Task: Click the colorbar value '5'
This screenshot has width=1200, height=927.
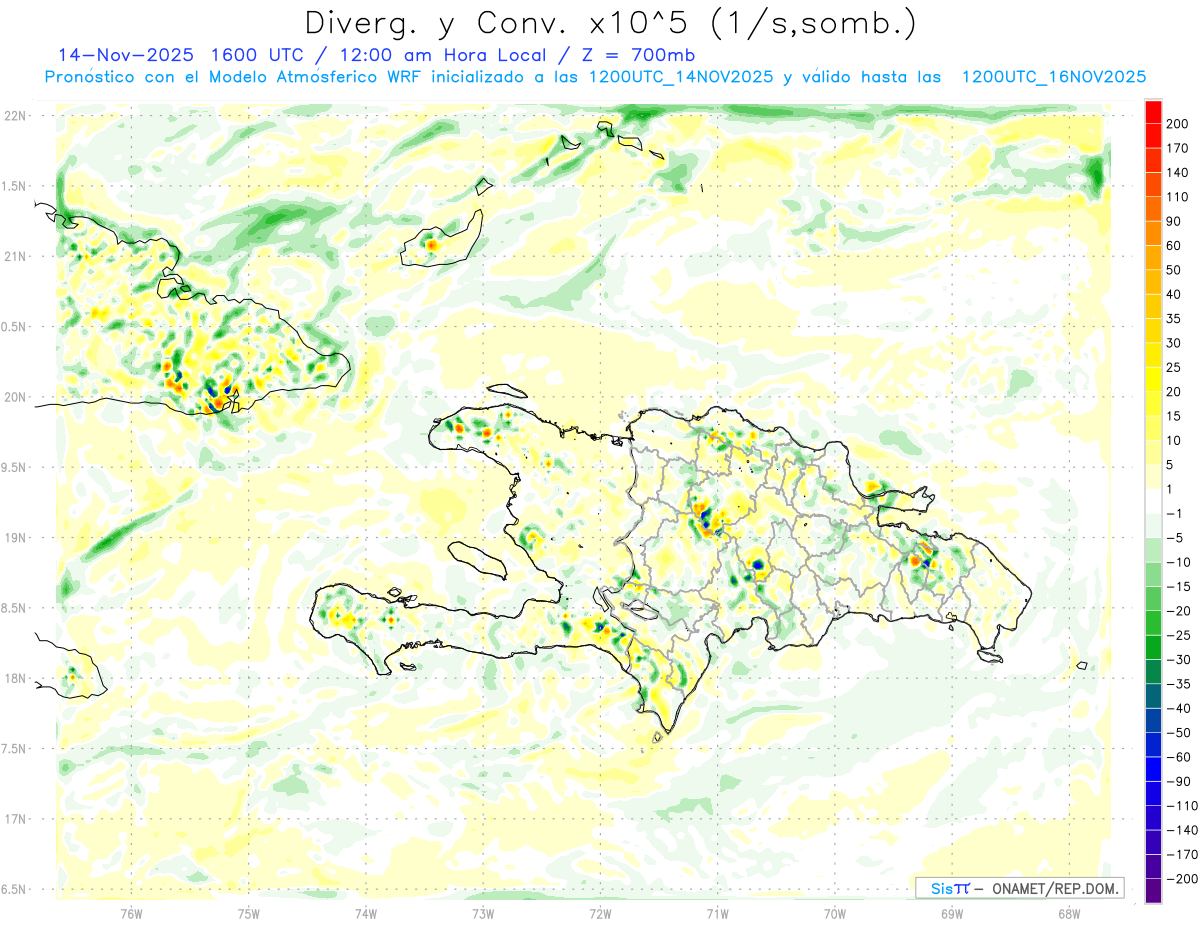Action: pos(1171,465)
